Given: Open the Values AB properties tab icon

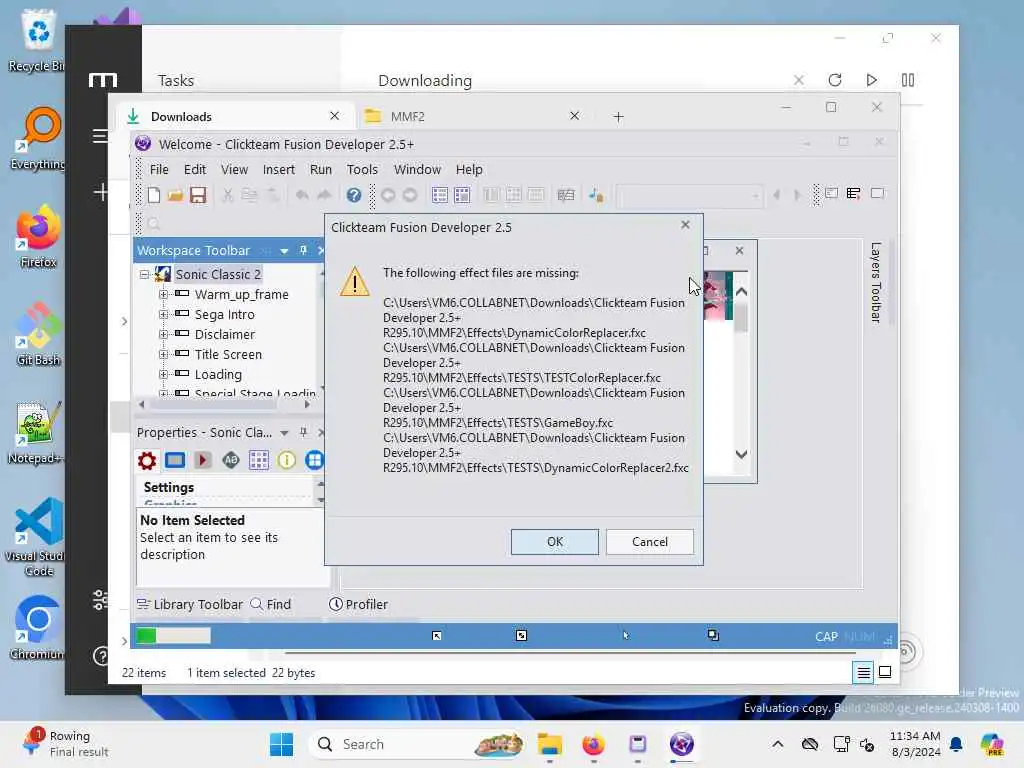Looking at the screenshot, I should pyautogui.click(x=231, y=460).
